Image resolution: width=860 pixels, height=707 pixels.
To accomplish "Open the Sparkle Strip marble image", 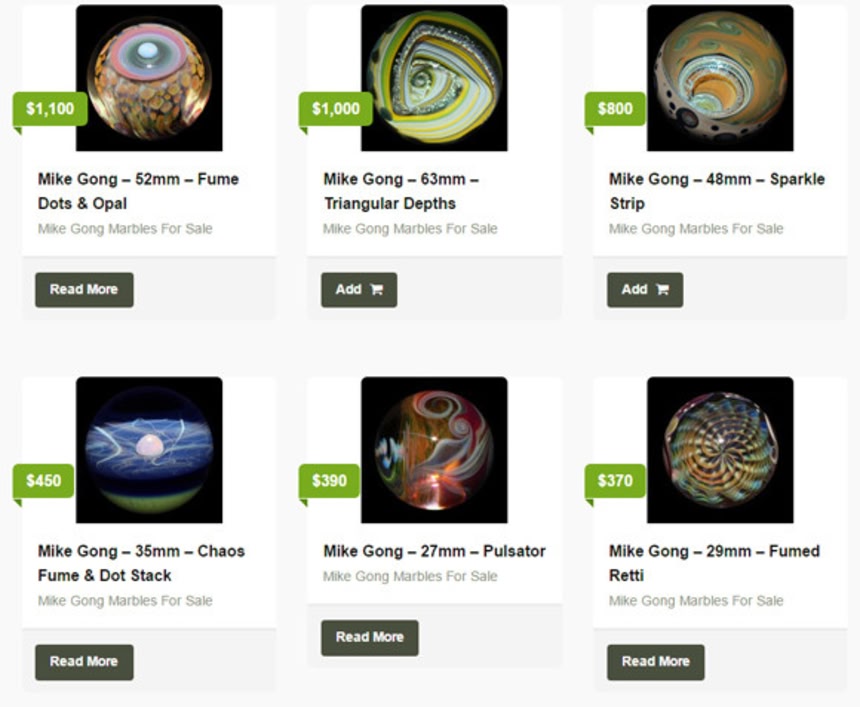I will coord(720,78).
